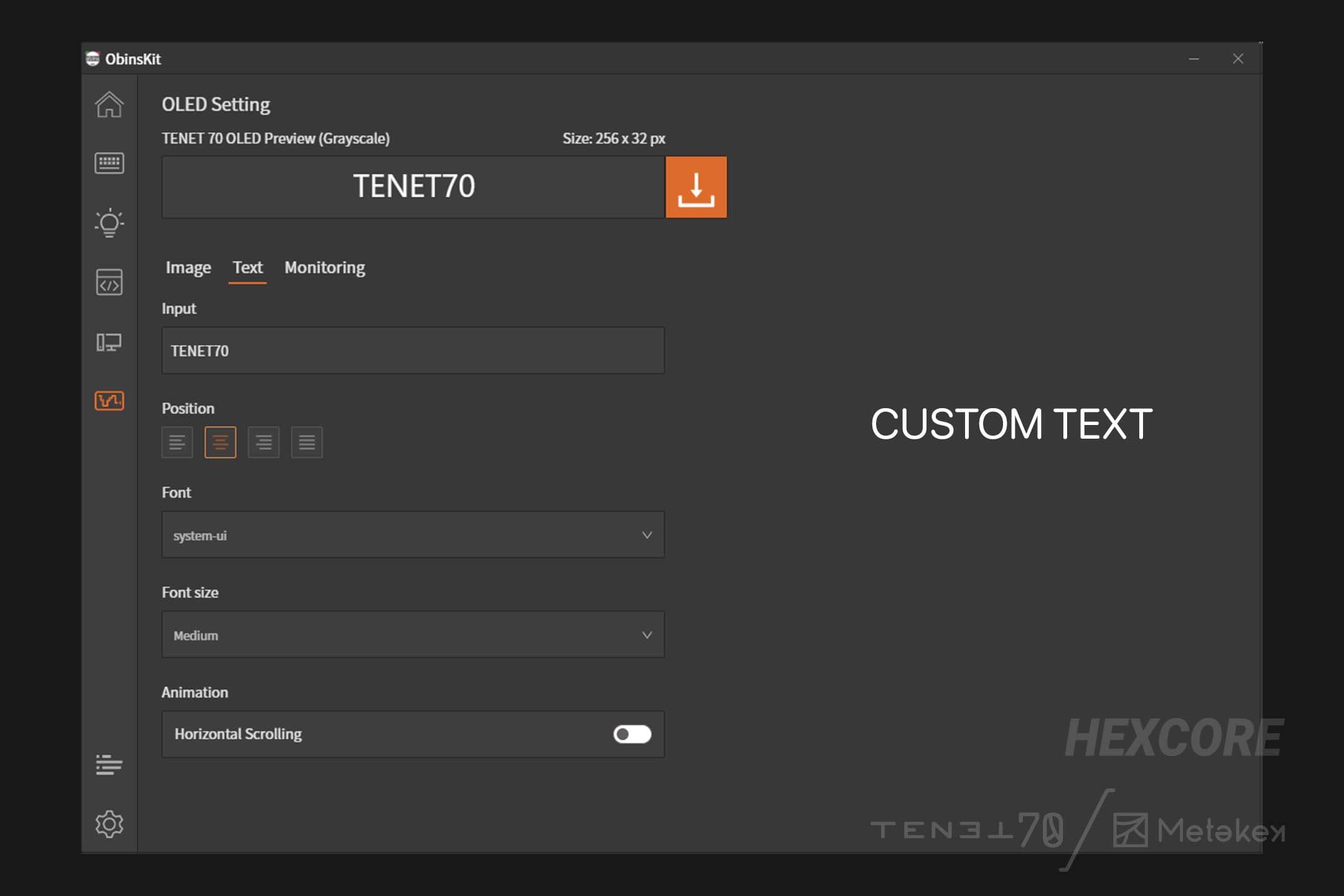Click the orange download button beside the preview

(x=696, y=187)
